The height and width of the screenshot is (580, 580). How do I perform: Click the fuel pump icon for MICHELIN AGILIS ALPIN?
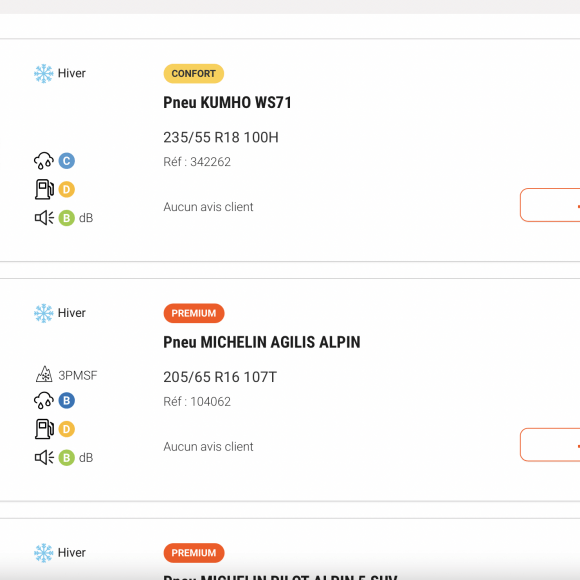pos(44,429)
